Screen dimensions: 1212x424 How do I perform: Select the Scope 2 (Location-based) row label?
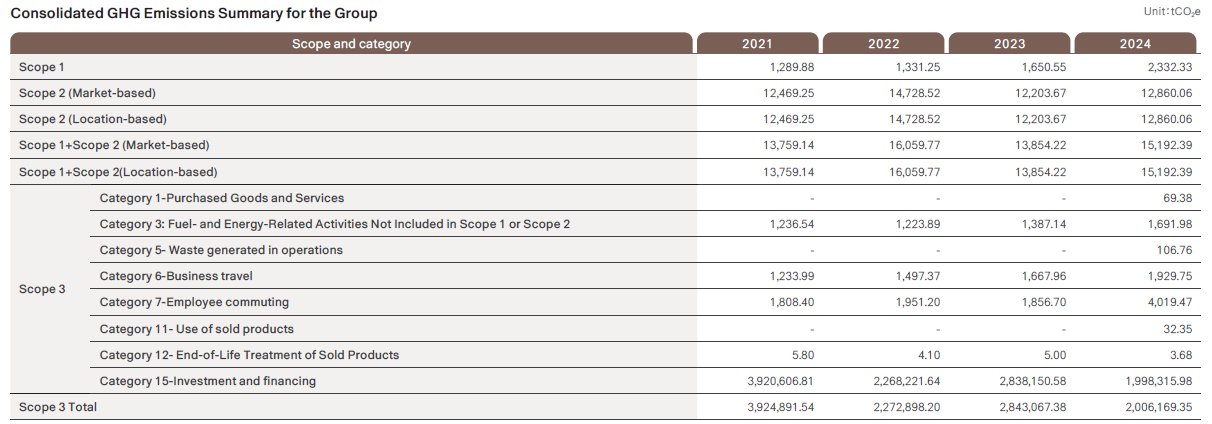point(93,119)
